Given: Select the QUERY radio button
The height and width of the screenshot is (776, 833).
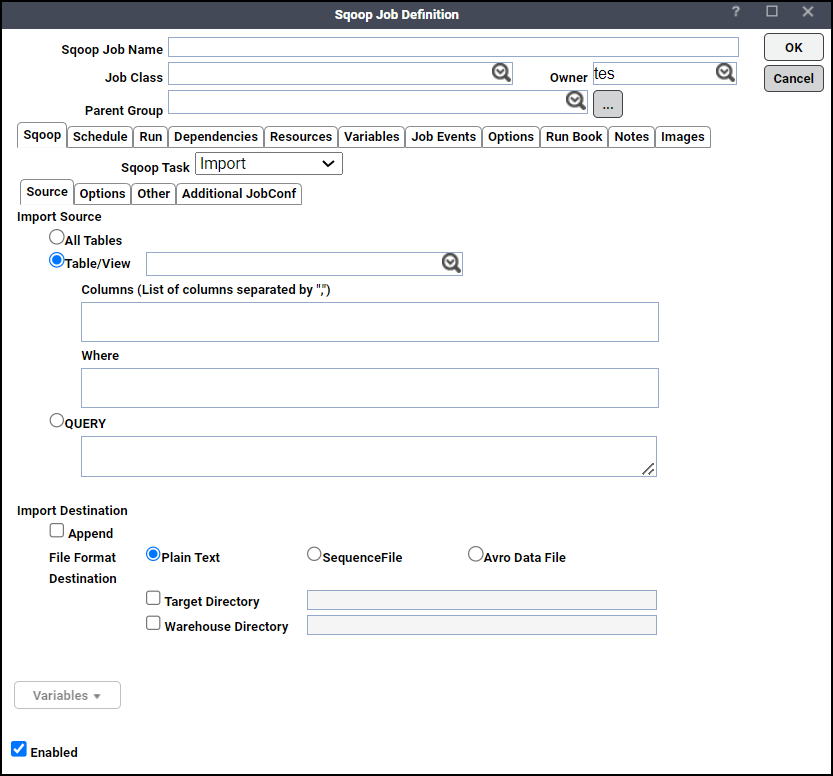Looking at the screenshot, I should pyautogui.click(x=56, y=420).
